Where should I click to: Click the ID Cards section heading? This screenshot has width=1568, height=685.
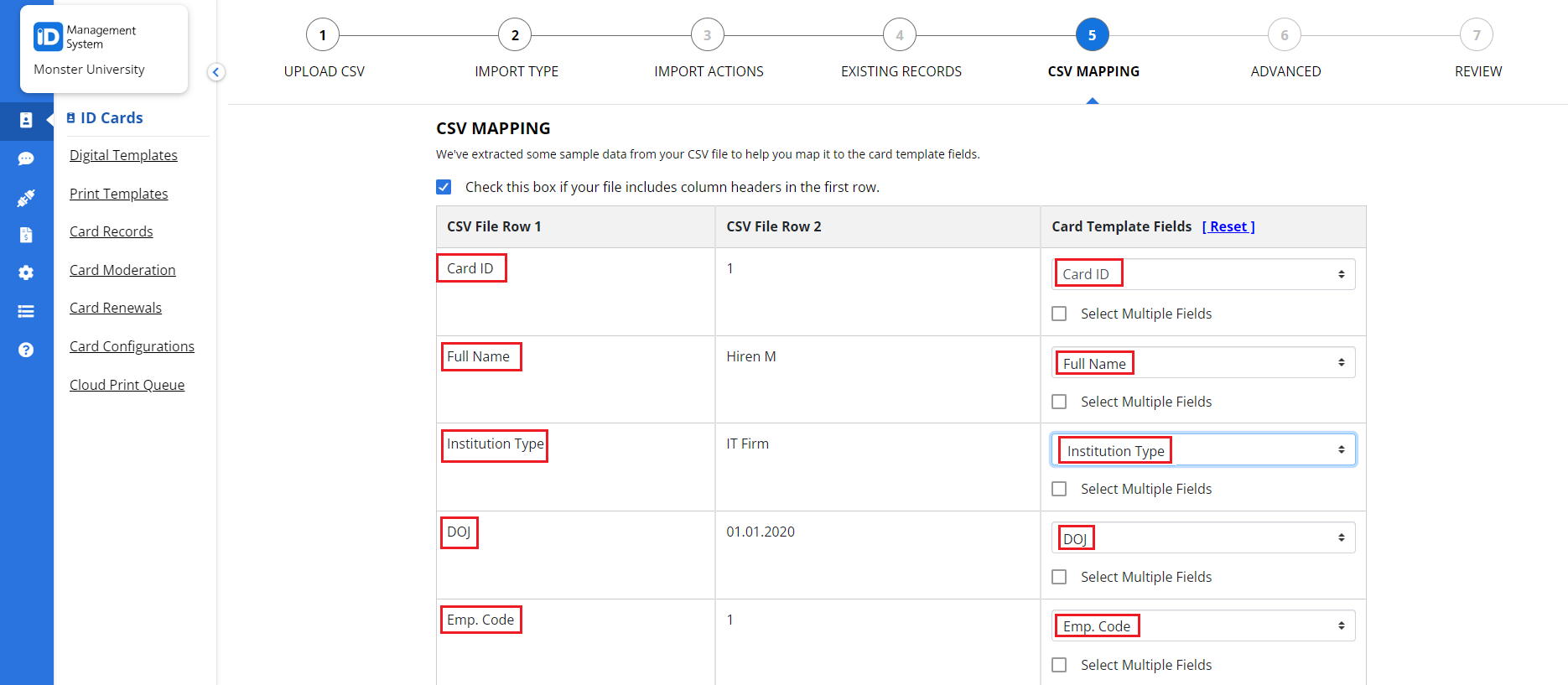point(105,118)
